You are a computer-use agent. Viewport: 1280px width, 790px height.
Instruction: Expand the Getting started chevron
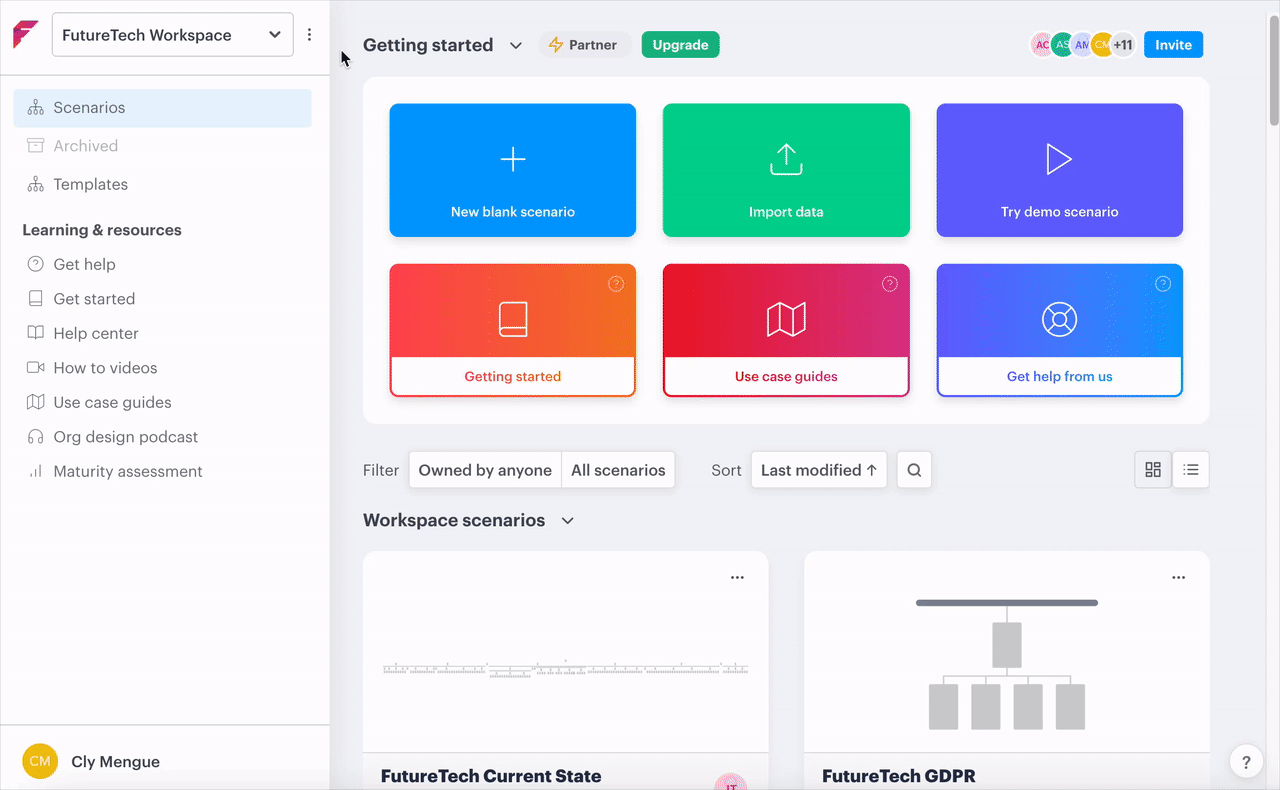point(516,46)
